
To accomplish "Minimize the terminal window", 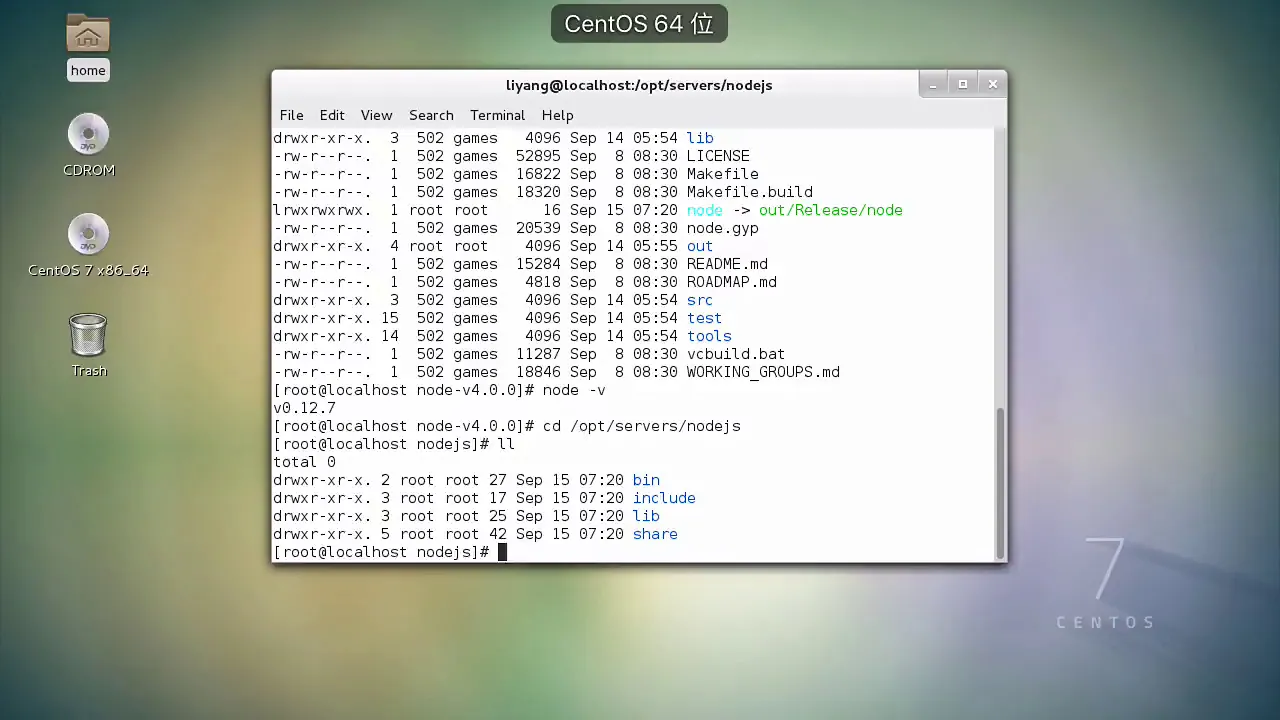I will [933, 85].
